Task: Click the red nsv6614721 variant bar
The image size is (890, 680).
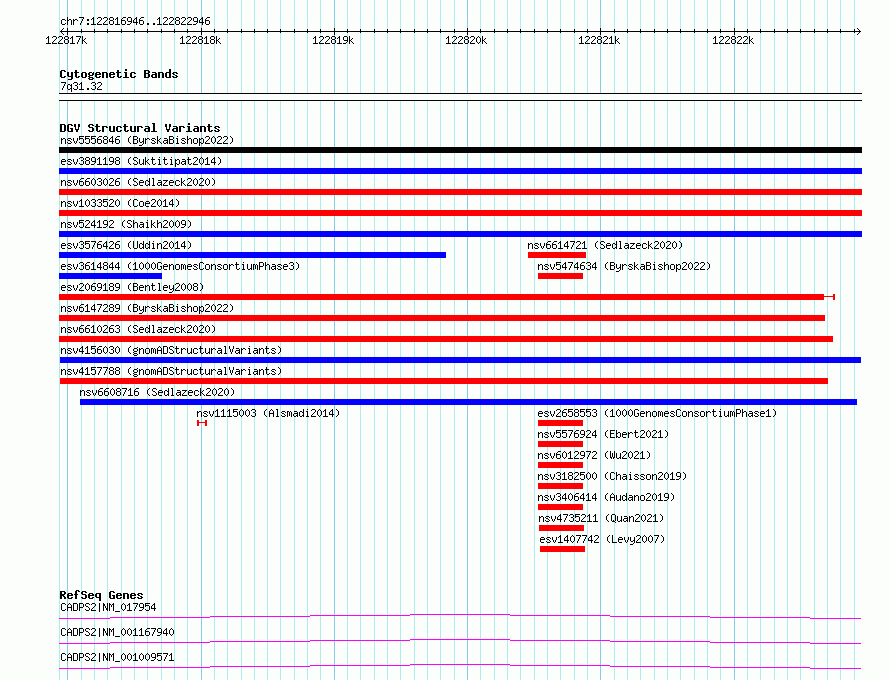Action: click(556, 255)
